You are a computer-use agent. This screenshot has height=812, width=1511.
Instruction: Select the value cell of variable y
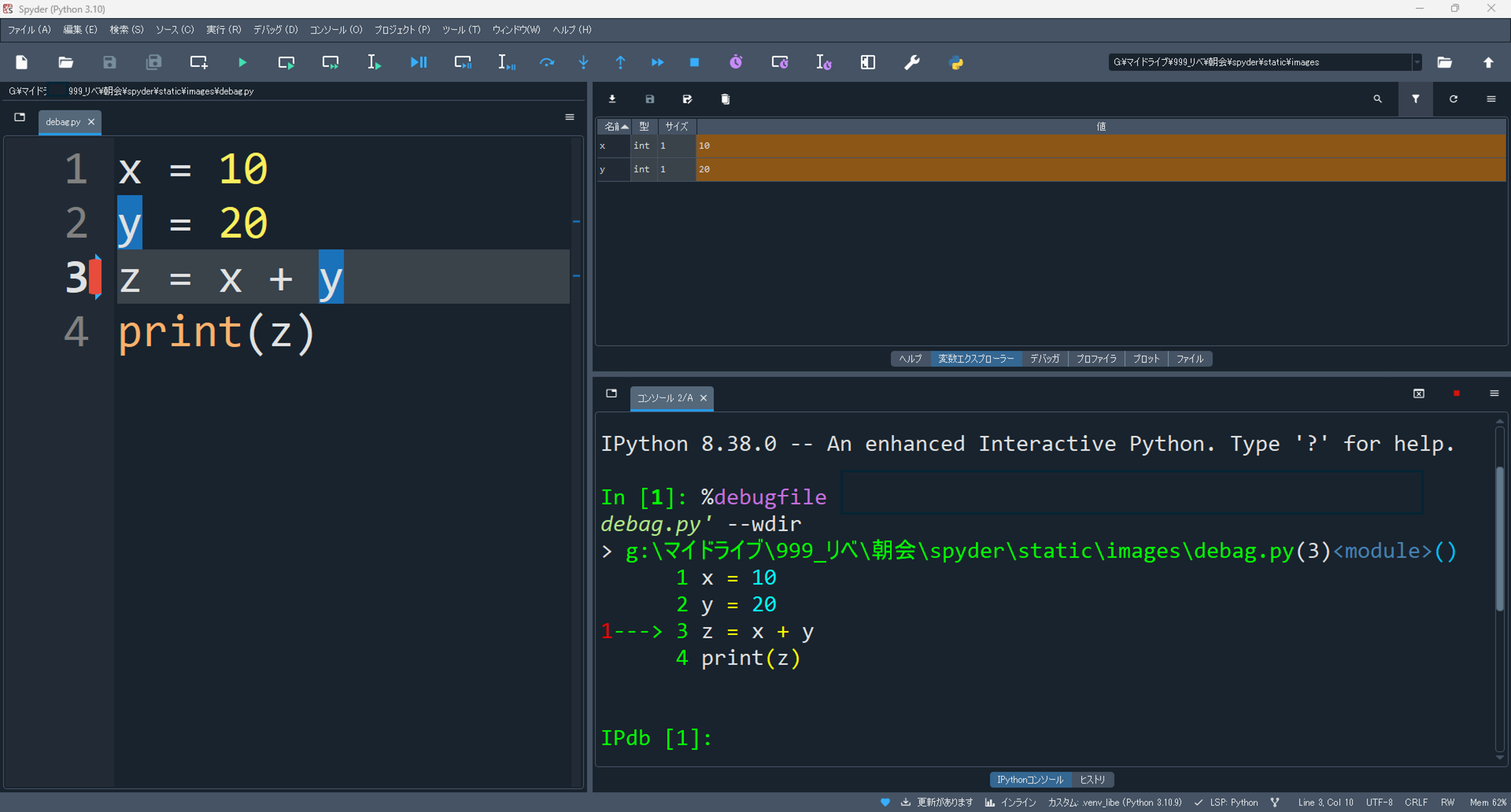pos(1101,169)
